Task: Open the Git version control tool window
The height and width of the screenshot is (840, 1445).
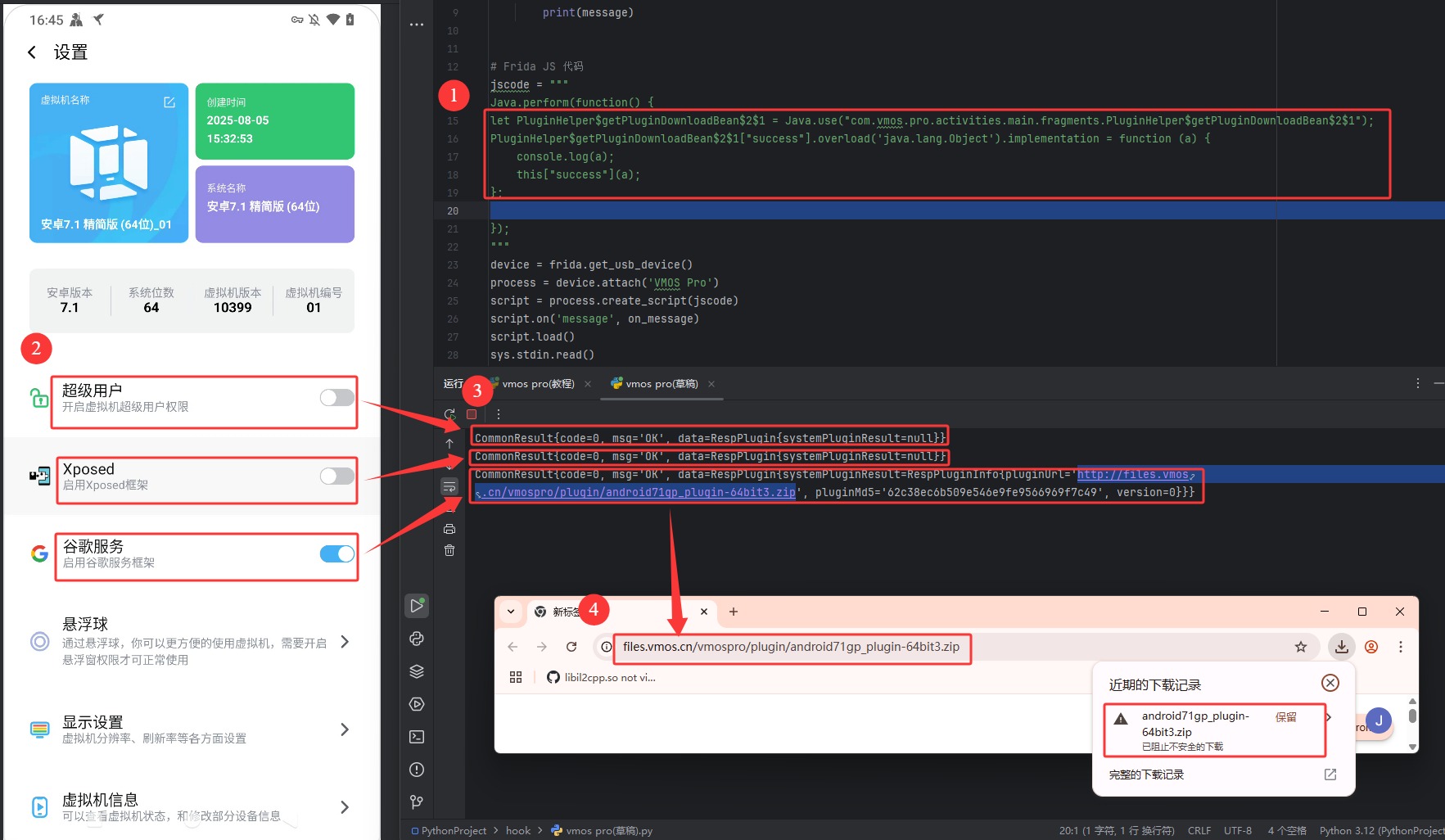Action: 417,802
